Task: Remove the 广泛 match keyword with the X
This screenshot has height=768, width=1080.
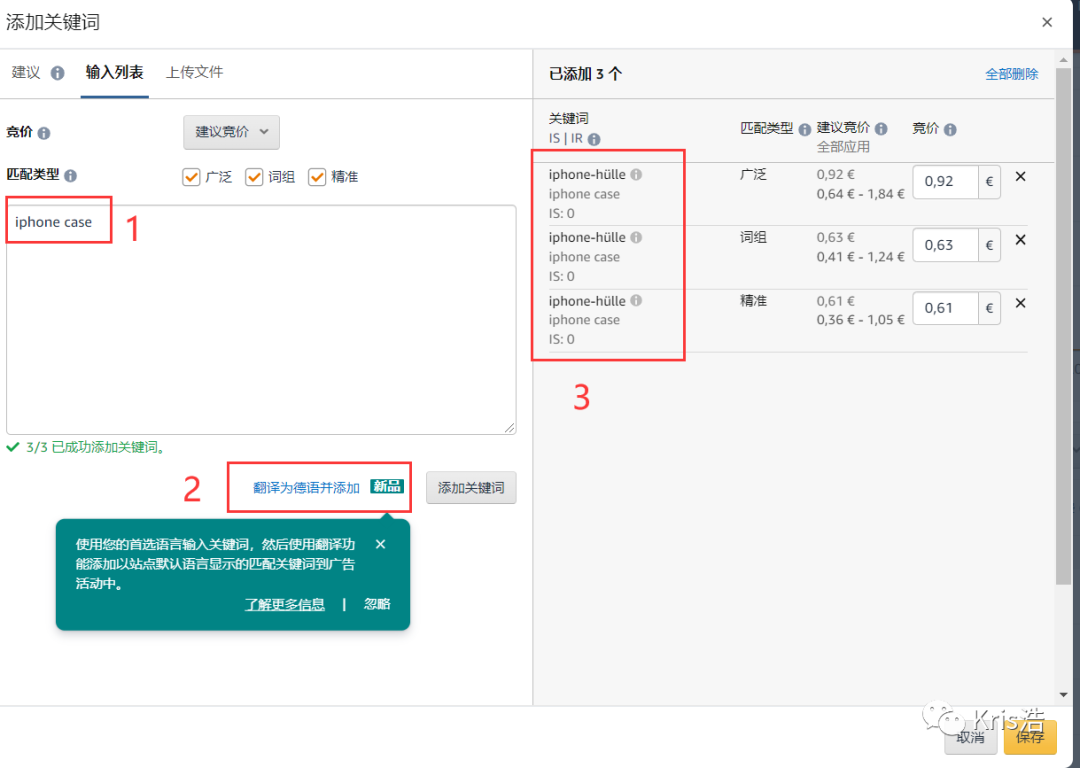Action: tap(1020, 176)
